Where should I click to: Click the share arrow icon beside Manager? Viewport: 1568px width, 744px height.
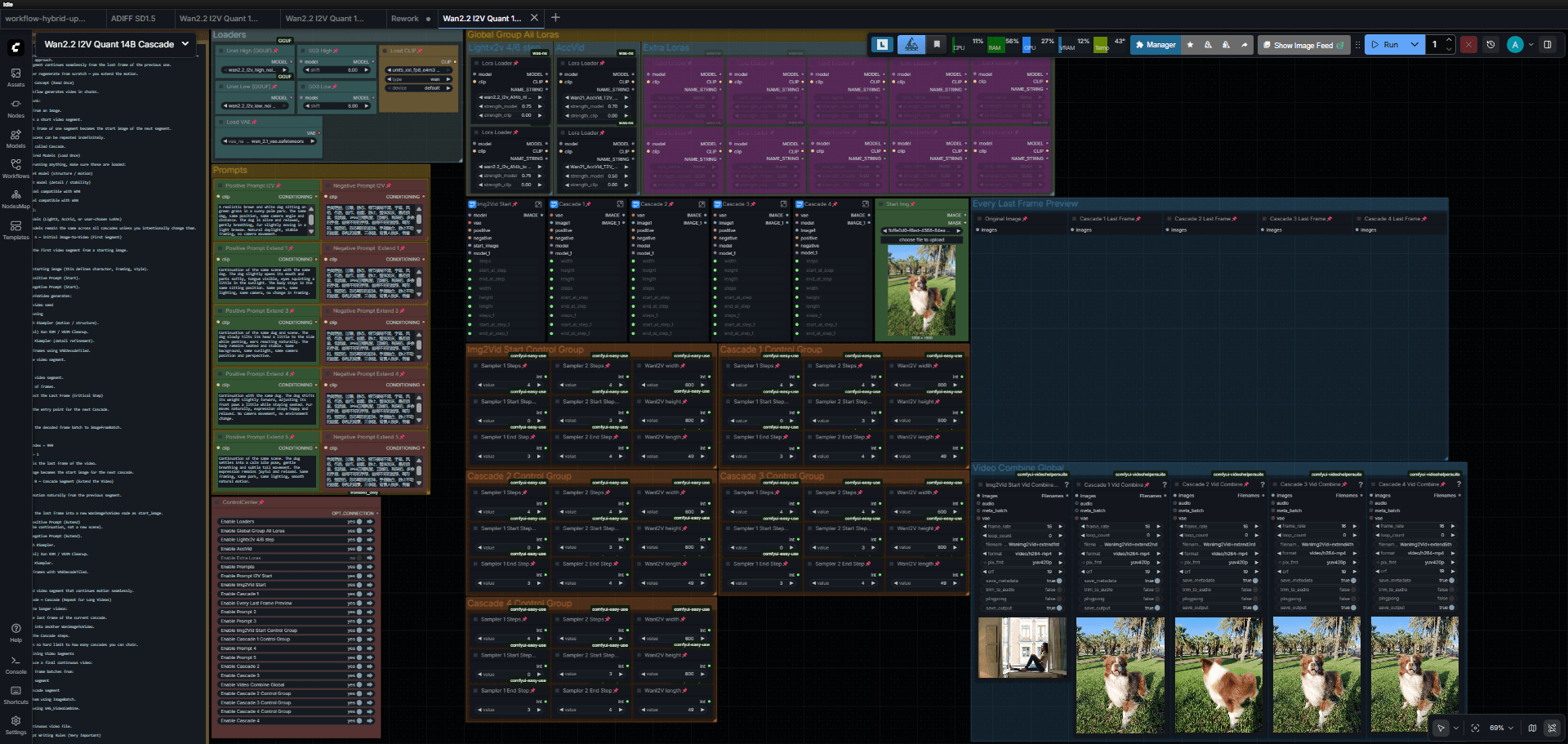point(1244,45)
